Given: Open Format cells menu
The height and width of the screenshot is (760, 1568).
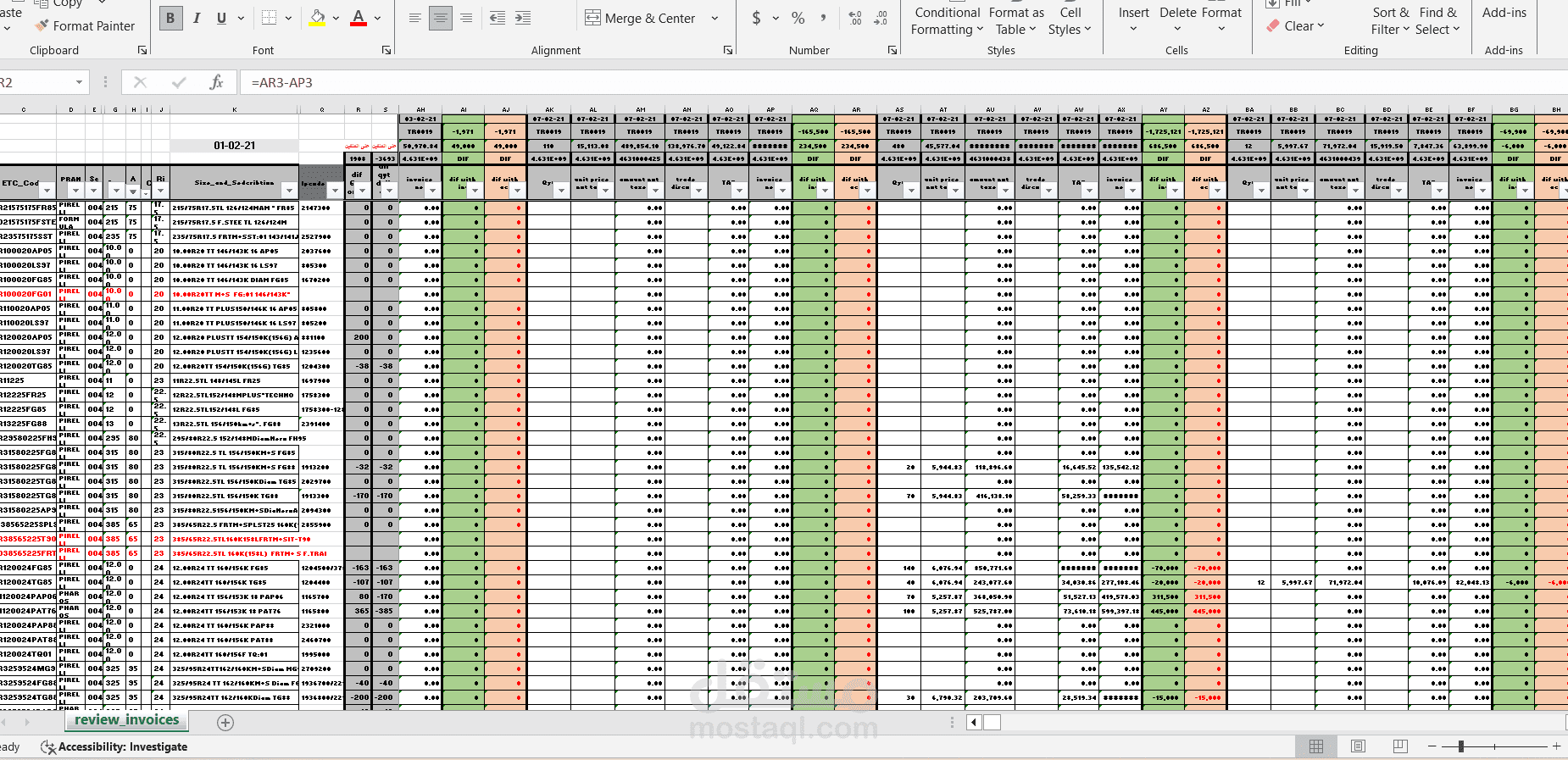Looking at the screenshot, I should click(x=1221, y=20).
